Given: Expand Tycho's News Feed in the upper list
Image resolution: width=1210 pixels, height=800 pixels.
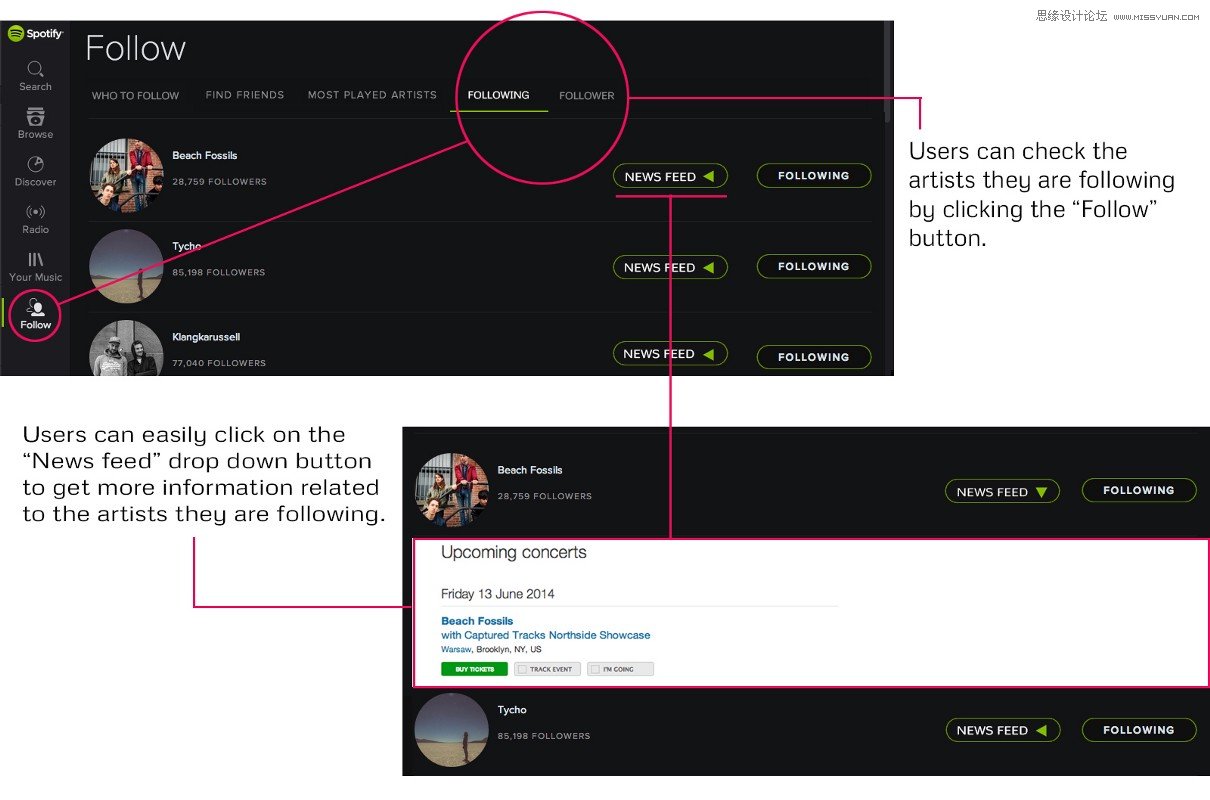Looking at the screenshot, I should click(670, 267).
